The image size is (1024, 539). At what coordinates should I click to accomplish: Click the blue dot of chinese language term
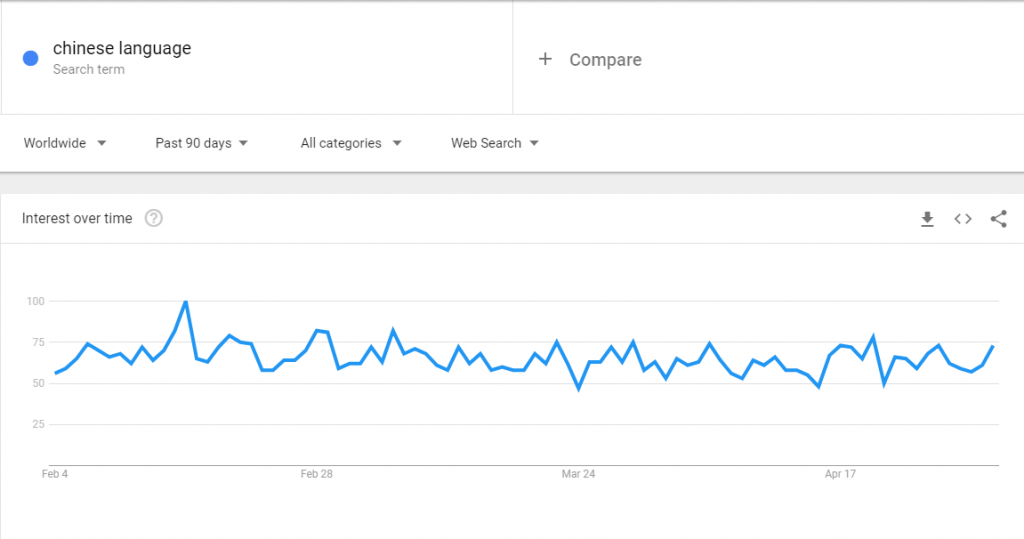31,59
